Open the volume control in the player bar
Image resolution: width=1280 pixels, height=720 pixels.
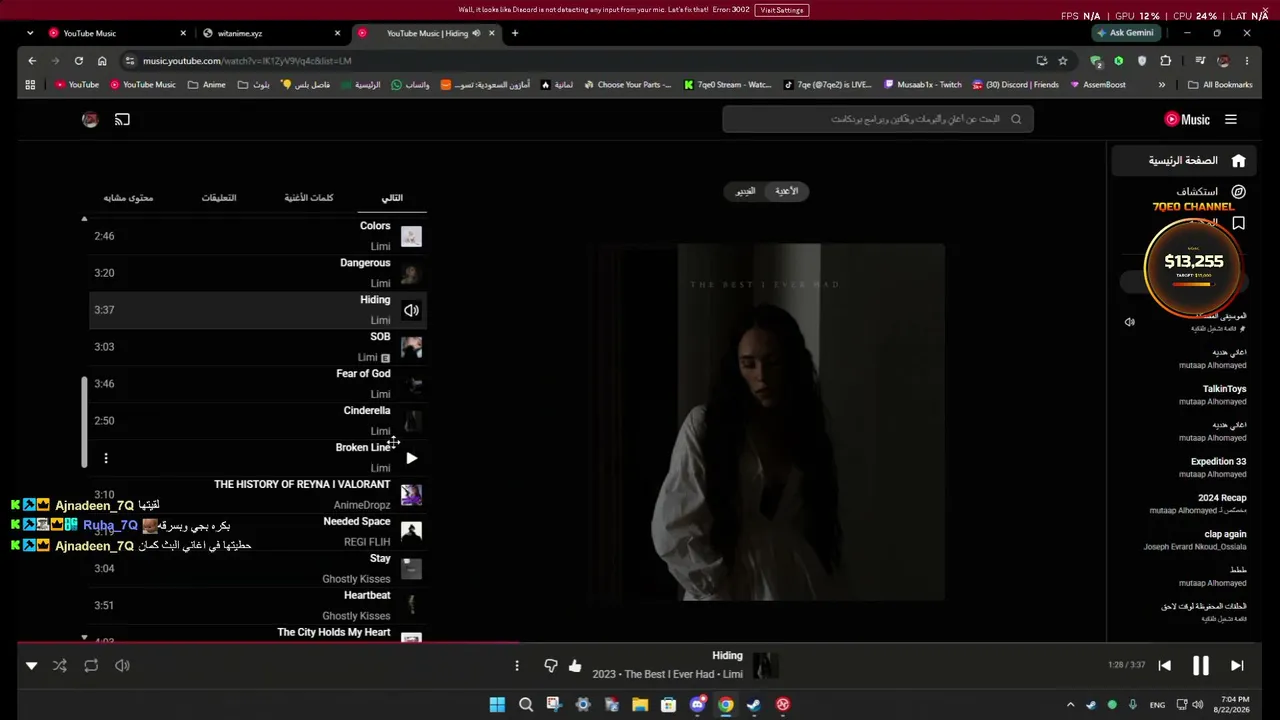(122, 665)
